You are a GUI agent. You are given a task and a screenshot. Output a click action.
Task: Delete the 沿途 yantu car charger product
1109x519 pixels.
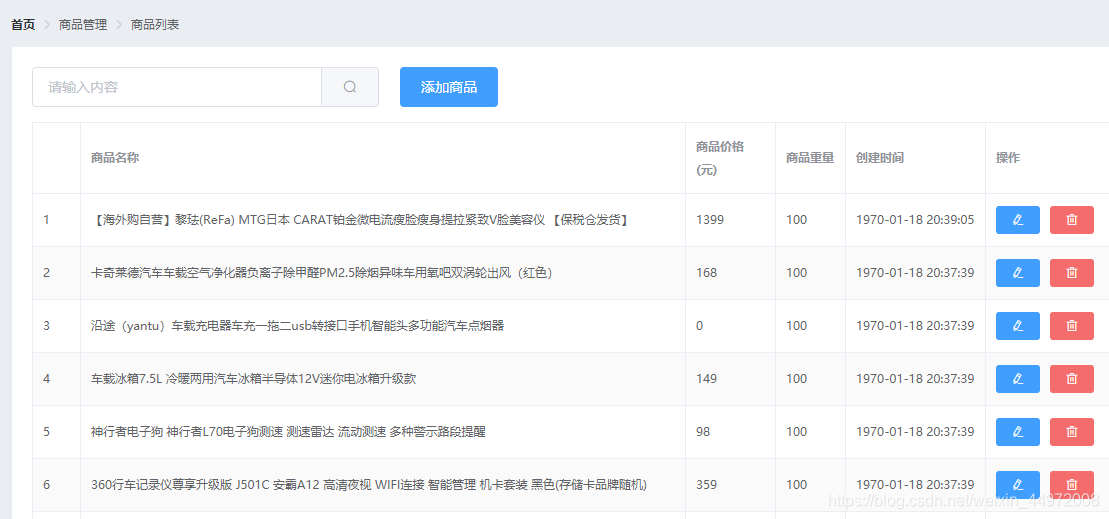(1072, 326)
